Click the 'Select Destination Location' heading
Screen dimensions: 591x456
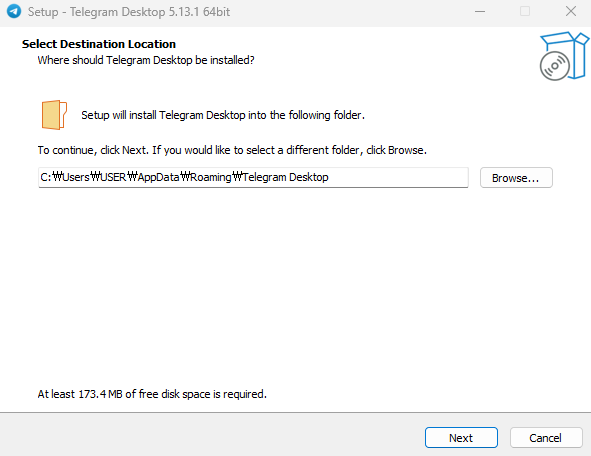[x=99, y=44]
